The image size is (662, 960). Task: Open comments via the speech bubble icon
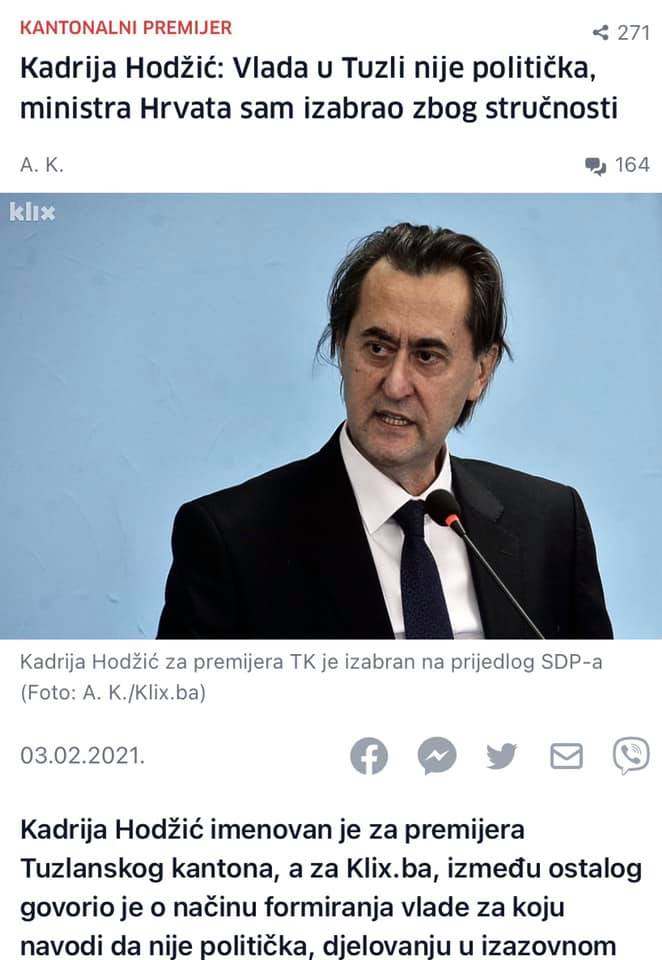(595, 165)
